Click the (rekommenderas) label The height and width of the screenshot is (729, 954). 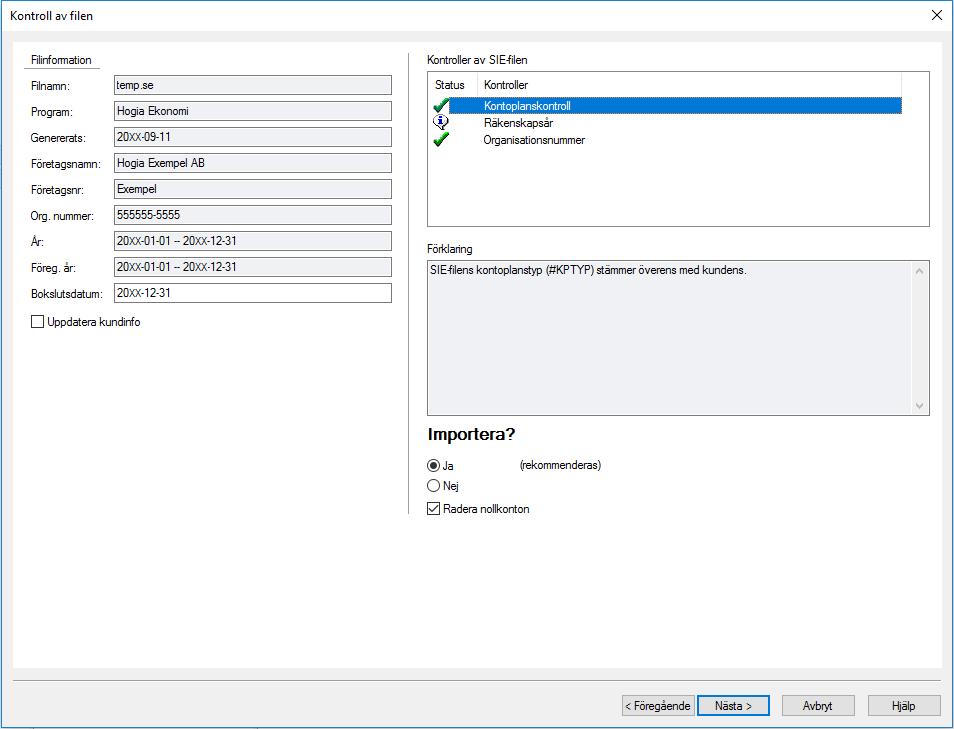point(560,465)
